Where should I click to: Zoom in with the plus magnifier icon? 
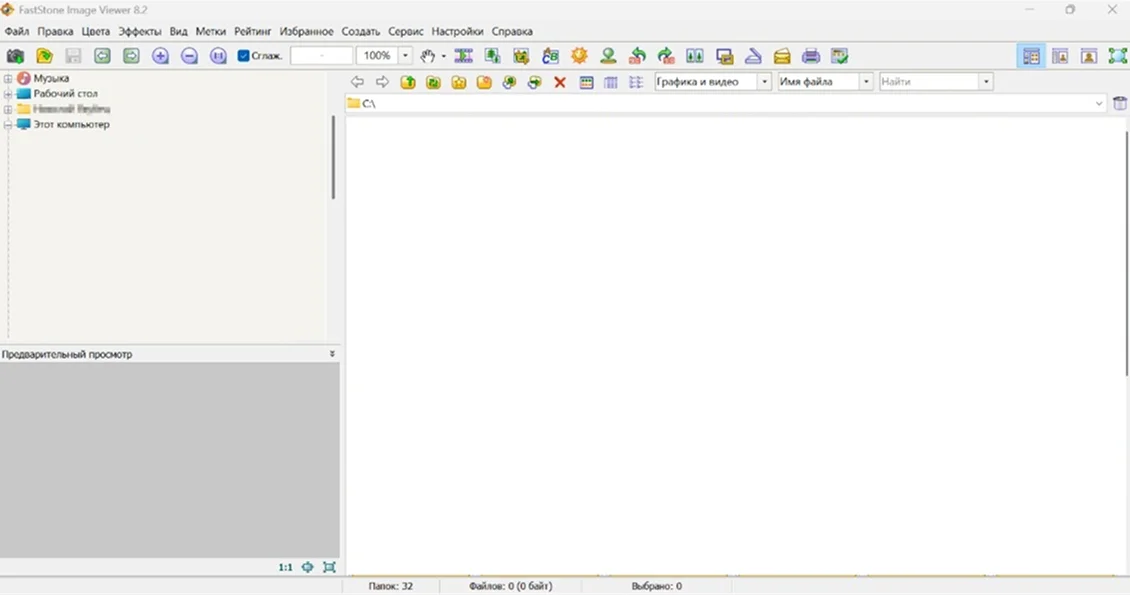coord(160,55)
